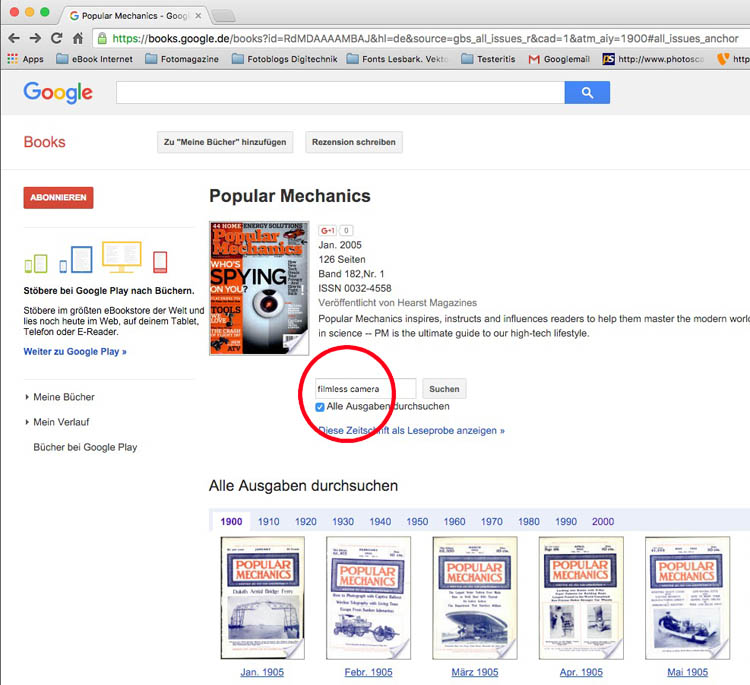Open the Bücher bei Google Play link
Image resolution: width=750 pixels, height=685 pixels.
[85, 447]
